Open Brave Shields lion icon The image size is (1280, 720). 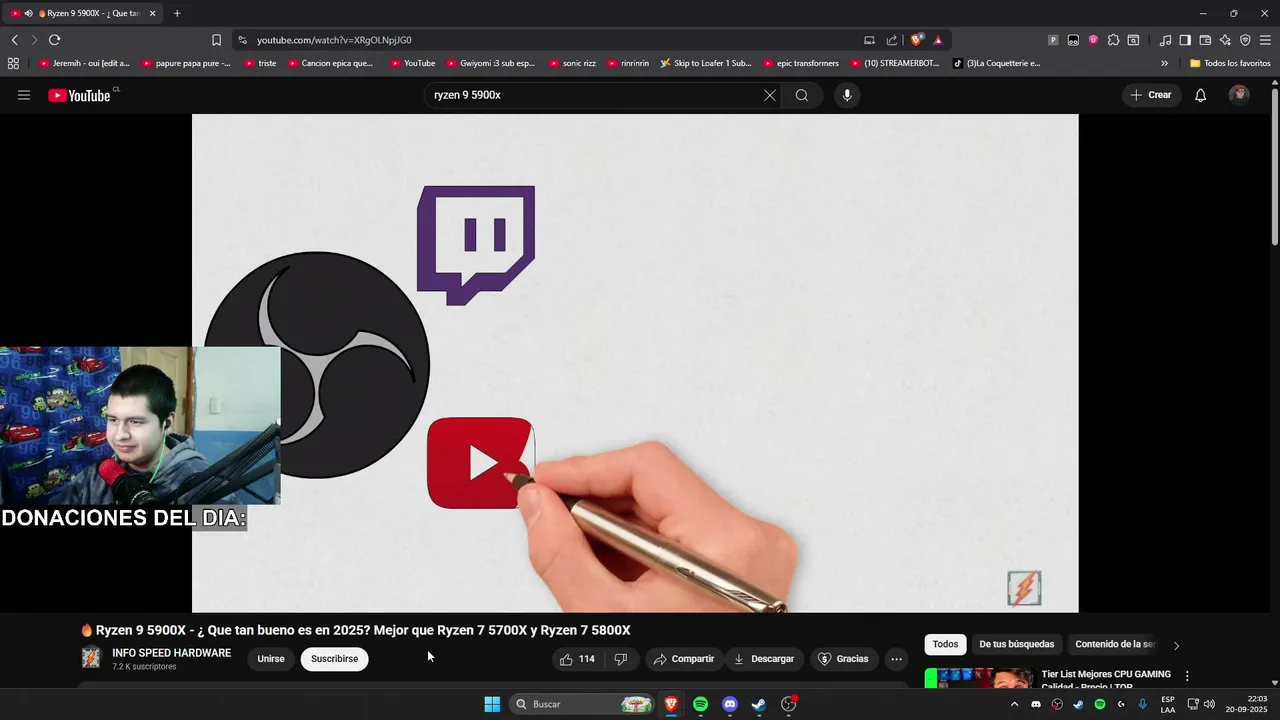(x=916, y=40)
